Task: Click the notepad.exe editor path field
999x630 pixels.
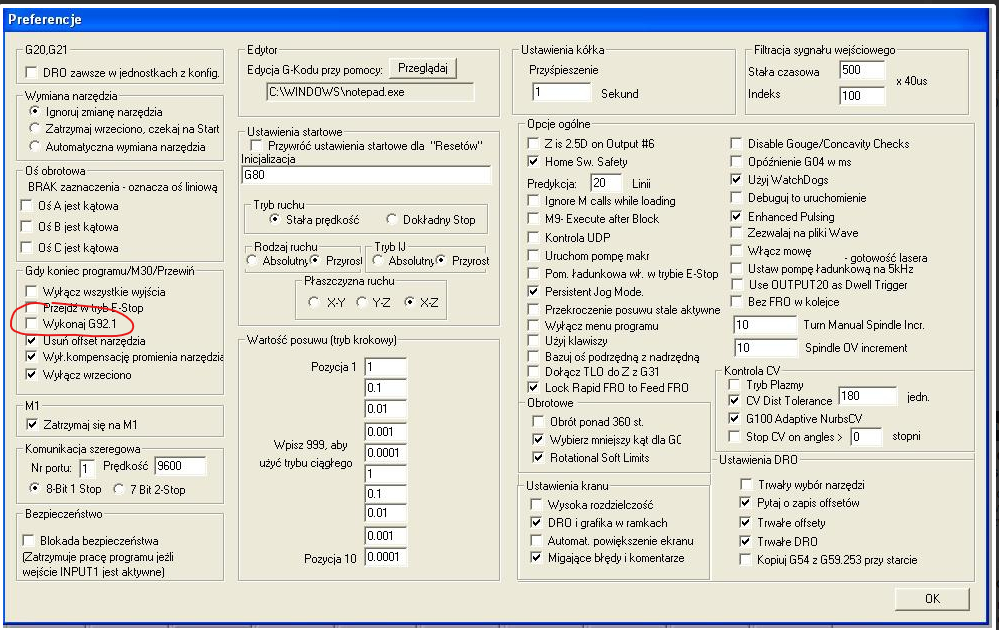Action: pyautogui.click(x=370, y=92)
